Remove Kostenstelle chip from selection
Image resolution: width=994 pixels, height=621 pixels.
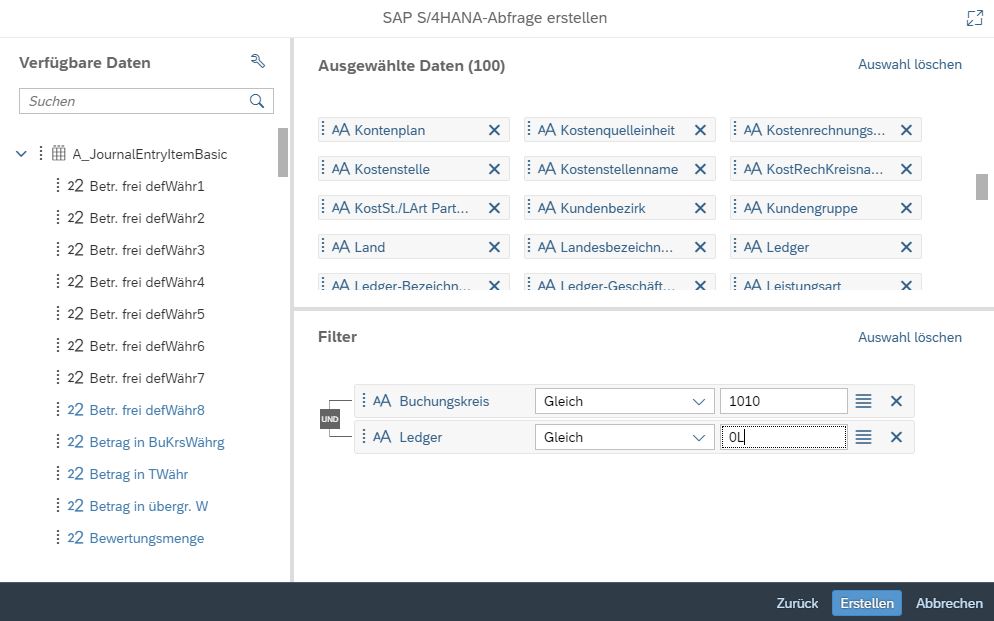click(494, 169)
